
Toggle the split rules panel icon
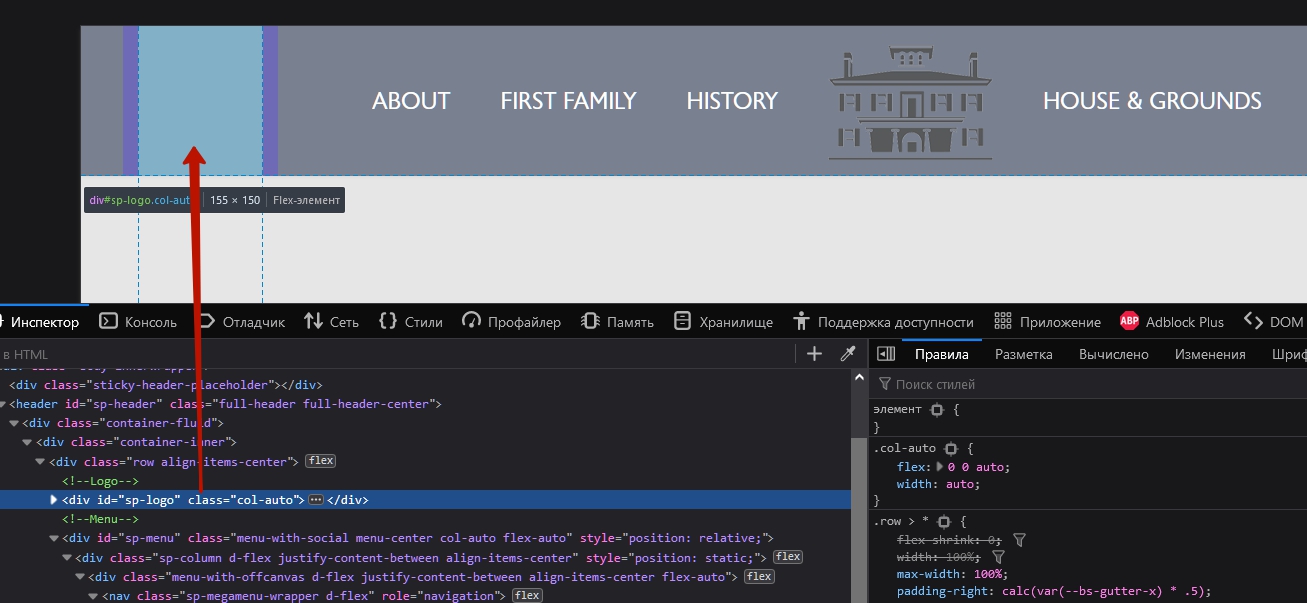[x=886, y=354]
